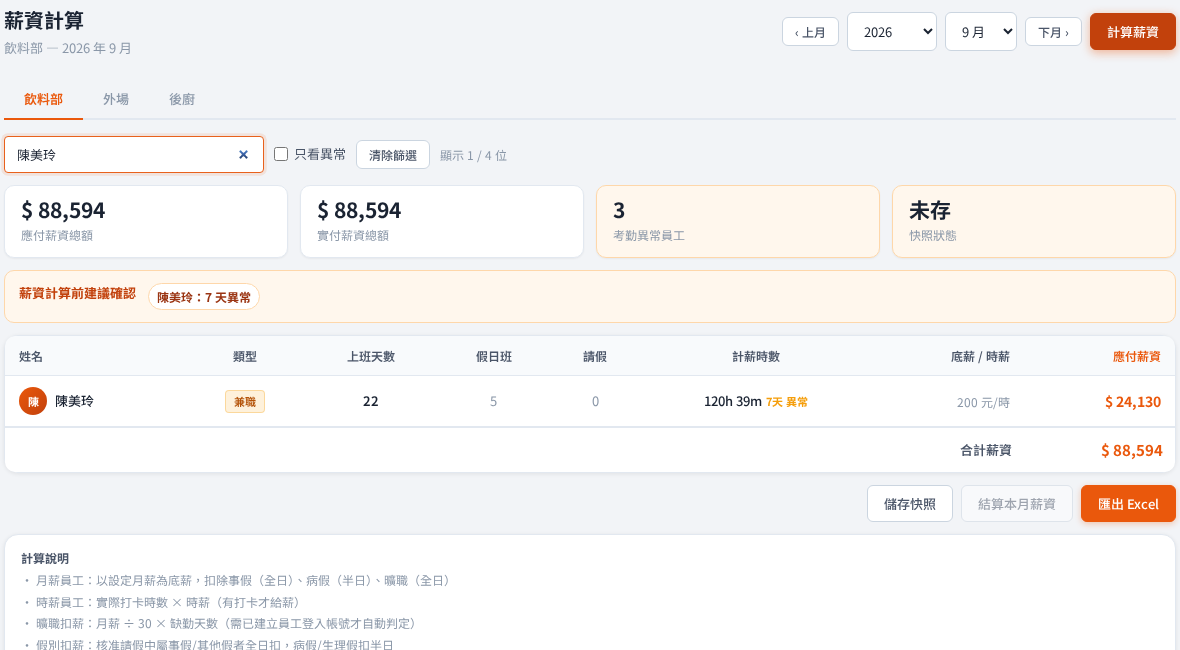Click the 7天 異常 warning in the row

(x=787, y=402)
